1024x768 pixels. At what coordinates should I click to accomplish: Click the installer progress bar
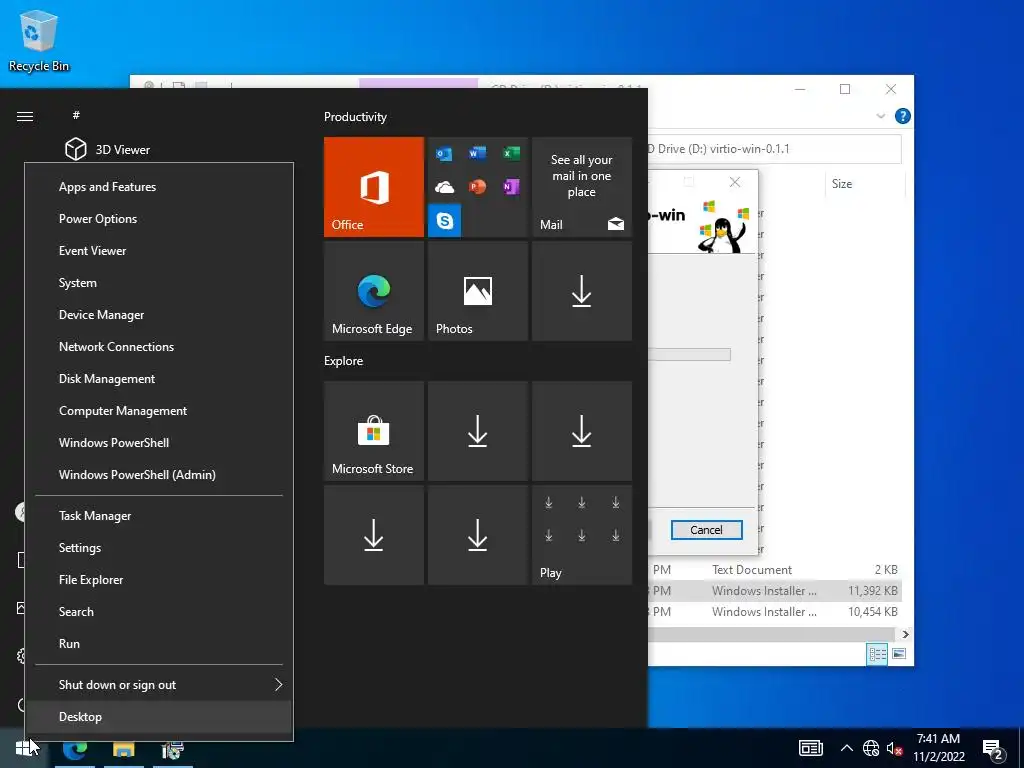pos(689,355)
